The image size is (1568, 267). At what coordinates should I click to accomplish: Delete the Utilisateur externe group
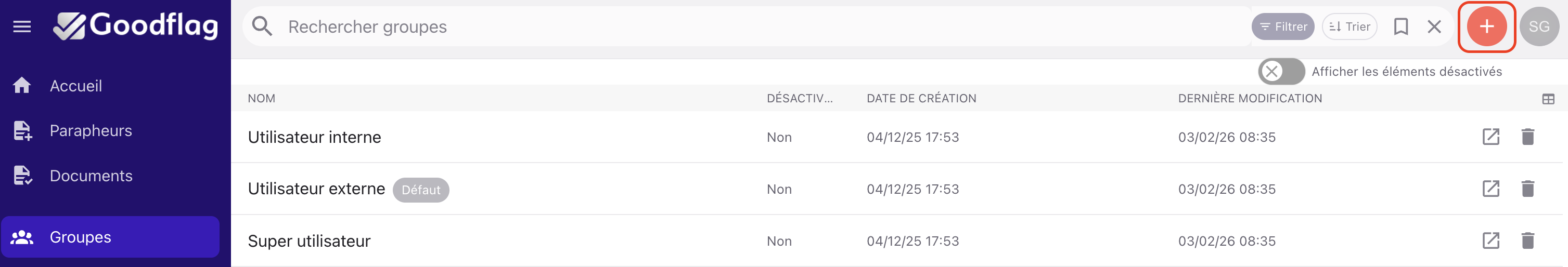pyautogui.click(x=1527, y=189)
